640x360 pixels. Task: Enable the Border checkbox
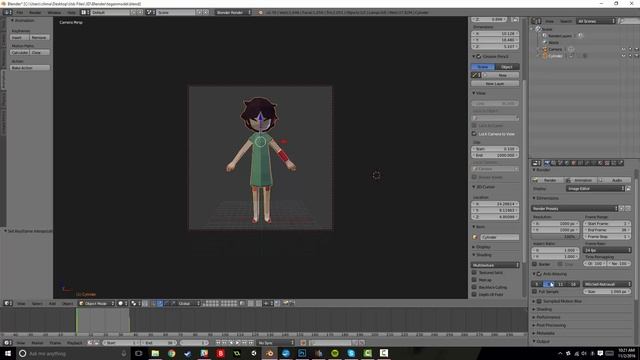pyautogui.click(x=535, y=264)
